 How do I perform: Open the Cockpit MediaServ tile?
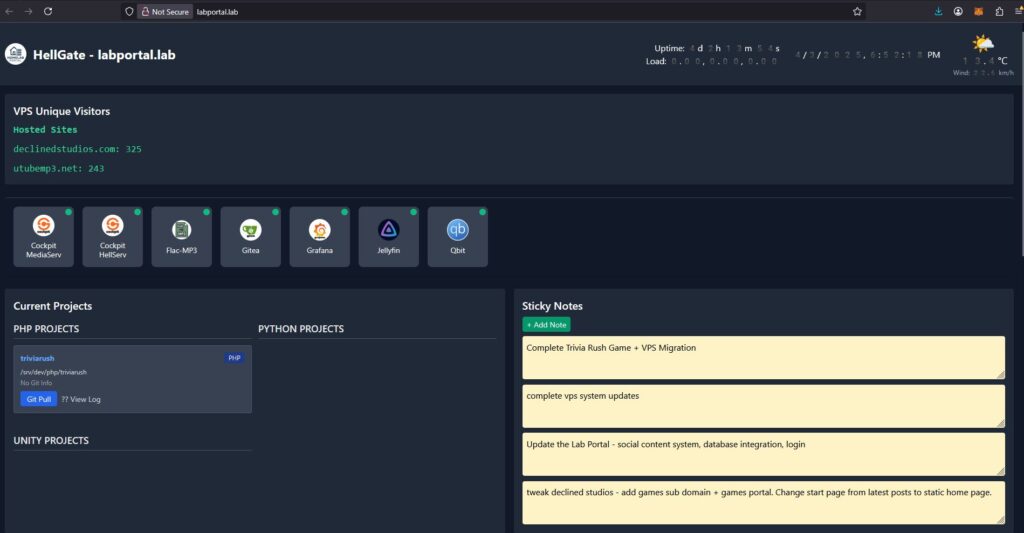coord(43,236)
